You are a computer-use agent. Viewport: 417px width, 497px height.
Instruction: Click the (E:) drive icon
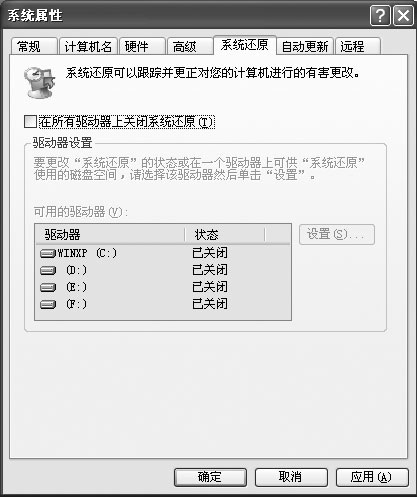(x=48, y=287)
